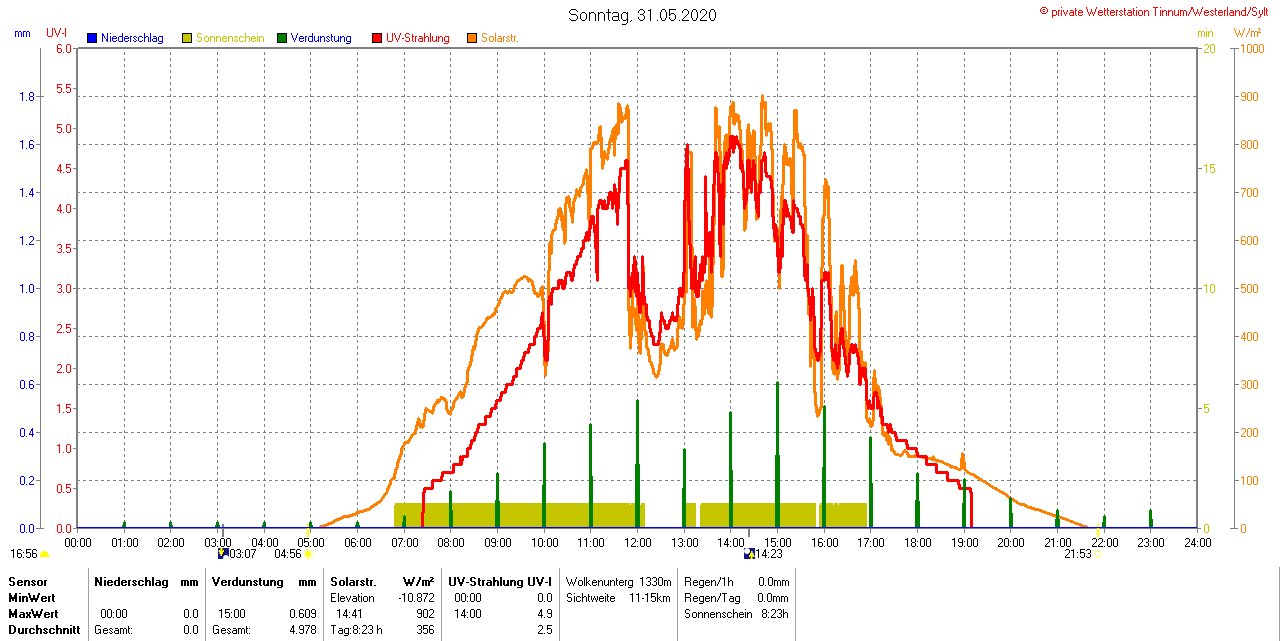Click the UV-Strahlung UV-I header in the table
The width and height of the screenshot is (1280, 641).
point(498,581)
